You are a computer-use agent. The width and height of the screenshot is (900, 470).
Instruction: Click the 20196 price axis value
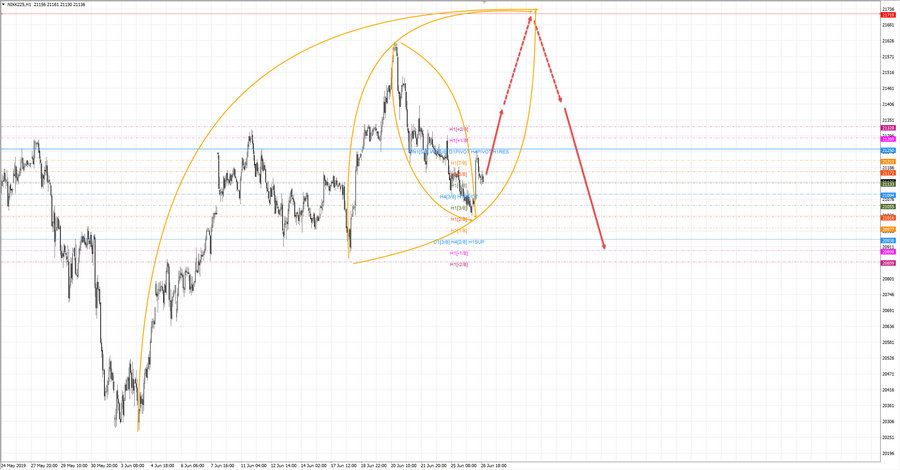888,453
